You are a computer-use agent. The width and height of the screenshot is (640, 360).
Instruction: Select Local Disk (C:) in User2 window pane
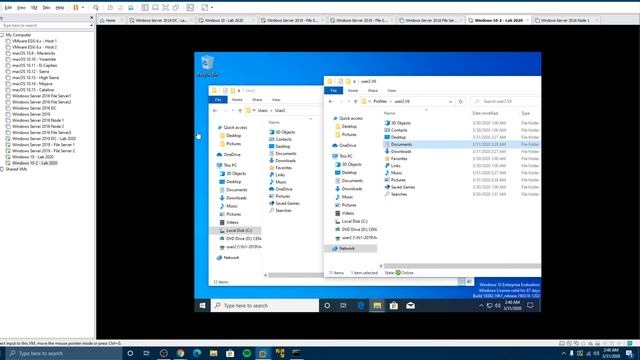pyautogui.click(x=236, y=231)
